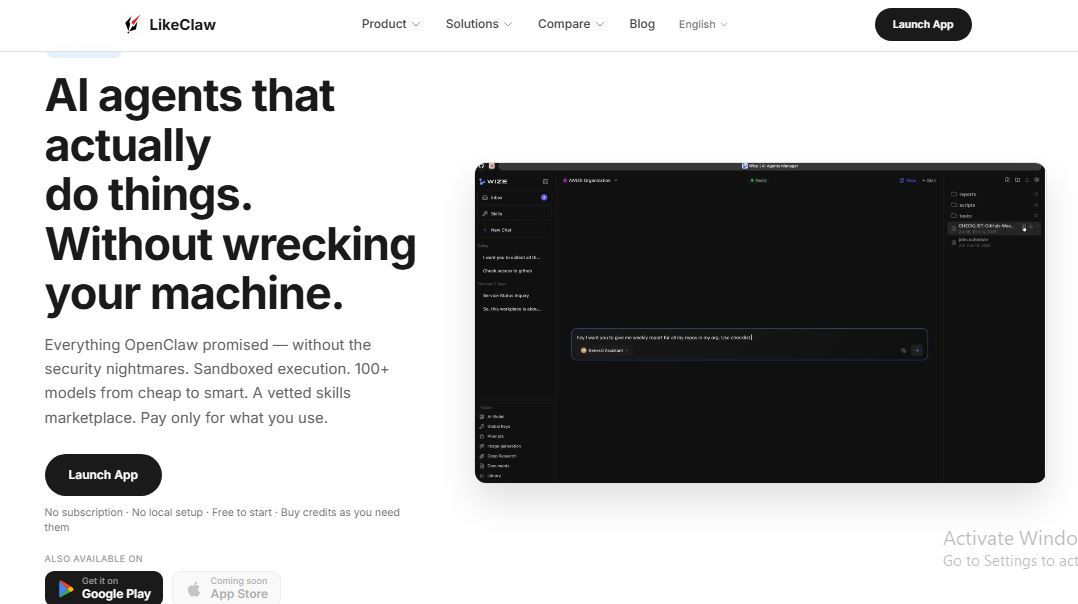Open the WIZE app preview image
Image resolution: width=1078 pixels, height=604 pixels.
(760, 323)
